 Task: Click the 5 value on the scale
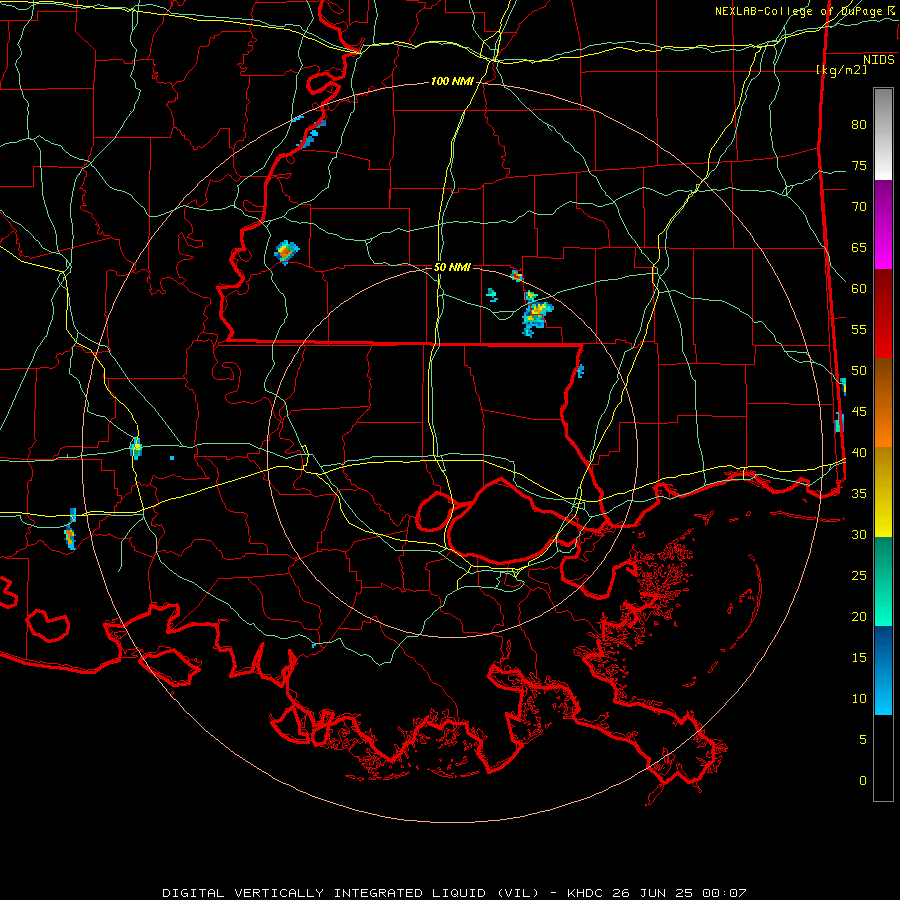tap(863, 739)
